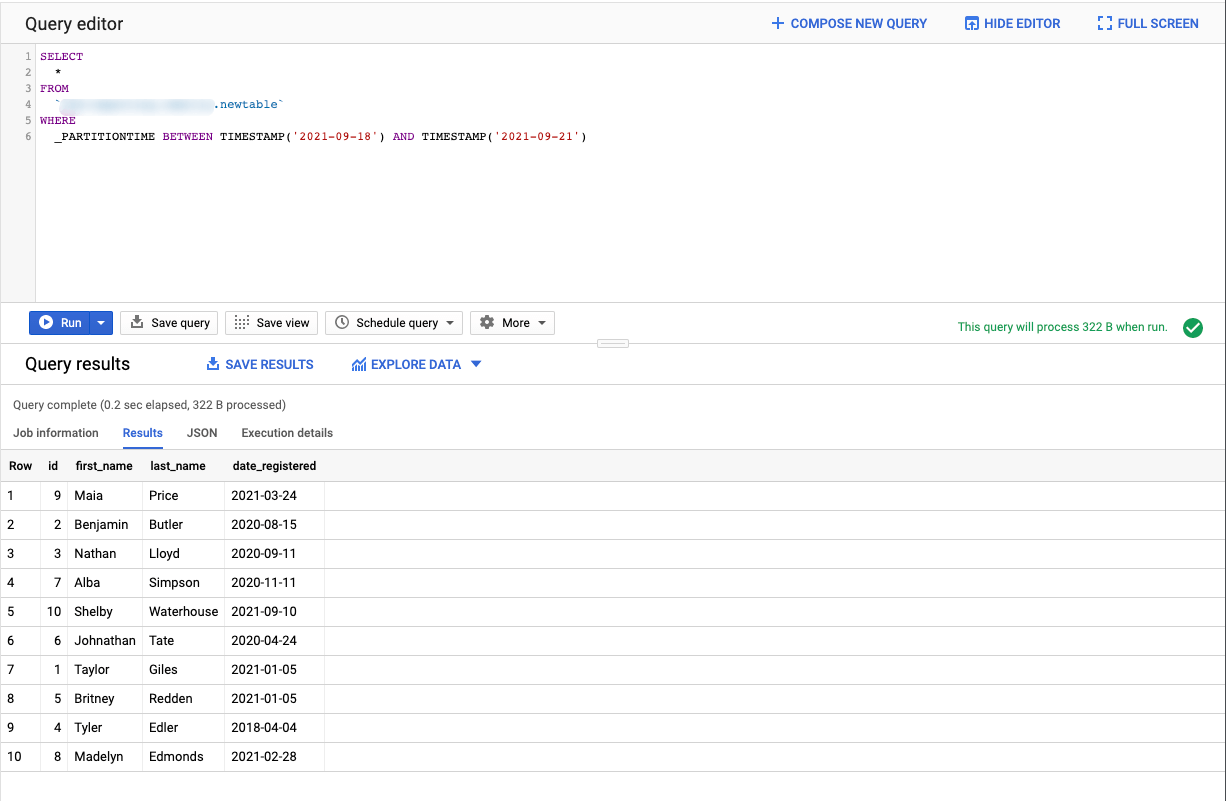
Task: Click the Run button's play icon
Action: tap(46, 322)
